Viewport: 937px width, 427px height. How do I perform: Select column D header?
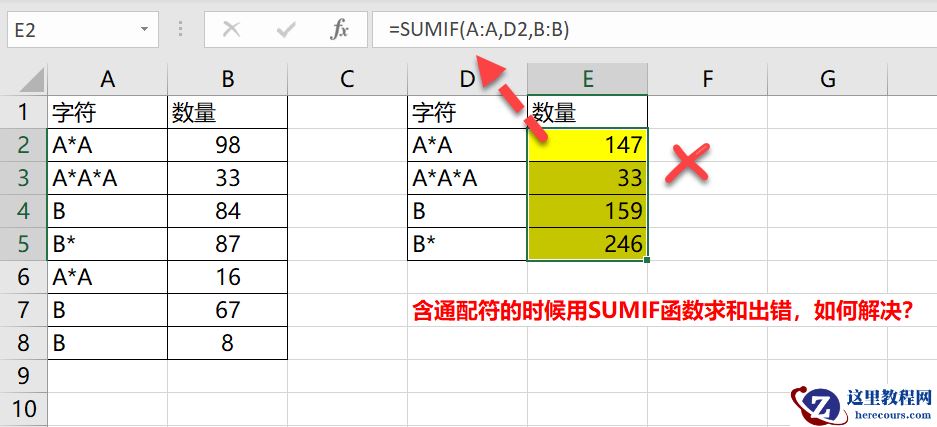click(x=467, y=79)
